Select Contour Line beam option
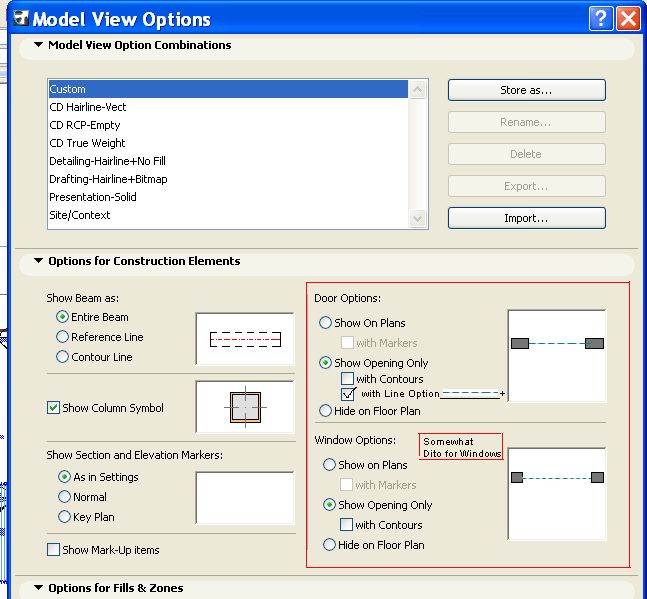The height and width of the screenshot is (599, 647). (62, 356)
